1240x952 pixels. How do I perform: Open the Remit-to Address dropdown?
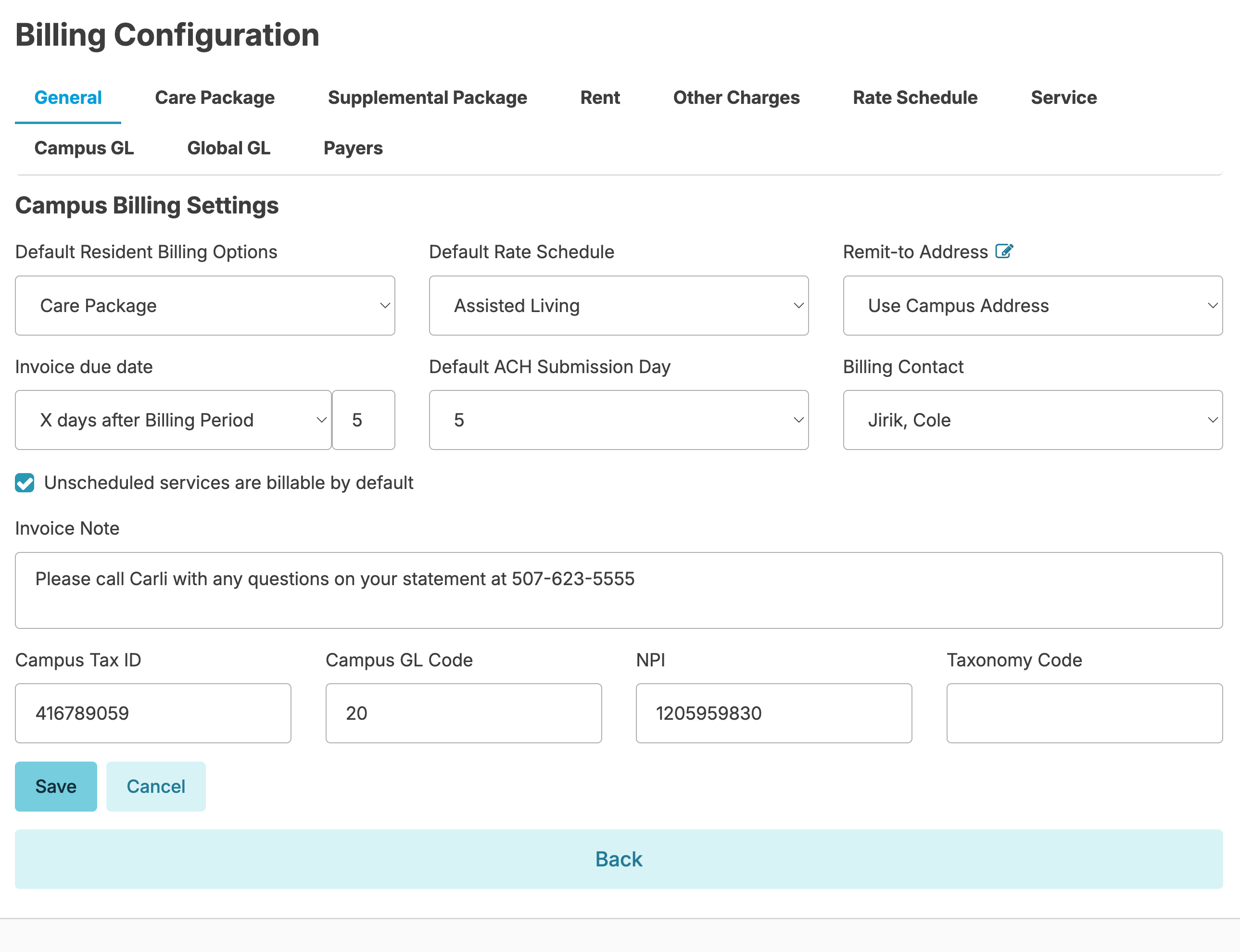[x=1032, y=305]
